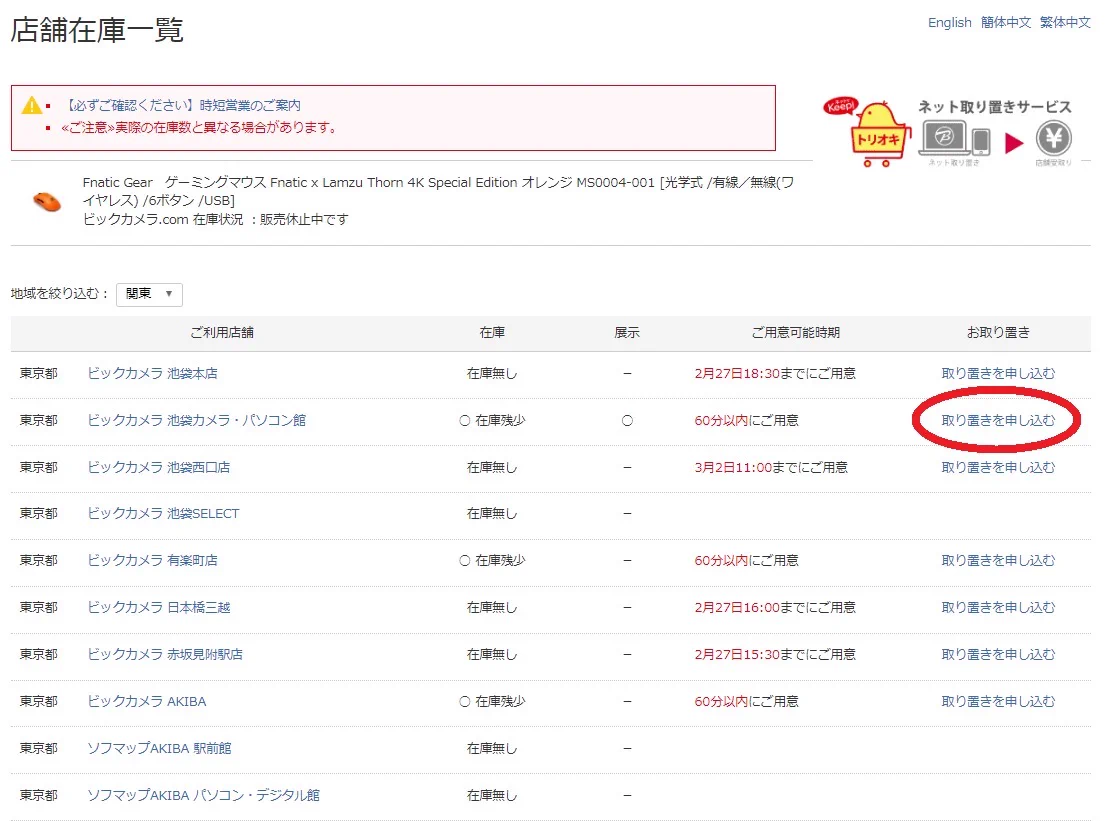Click the トリオキ chick mascot icon

pos(878,133)
